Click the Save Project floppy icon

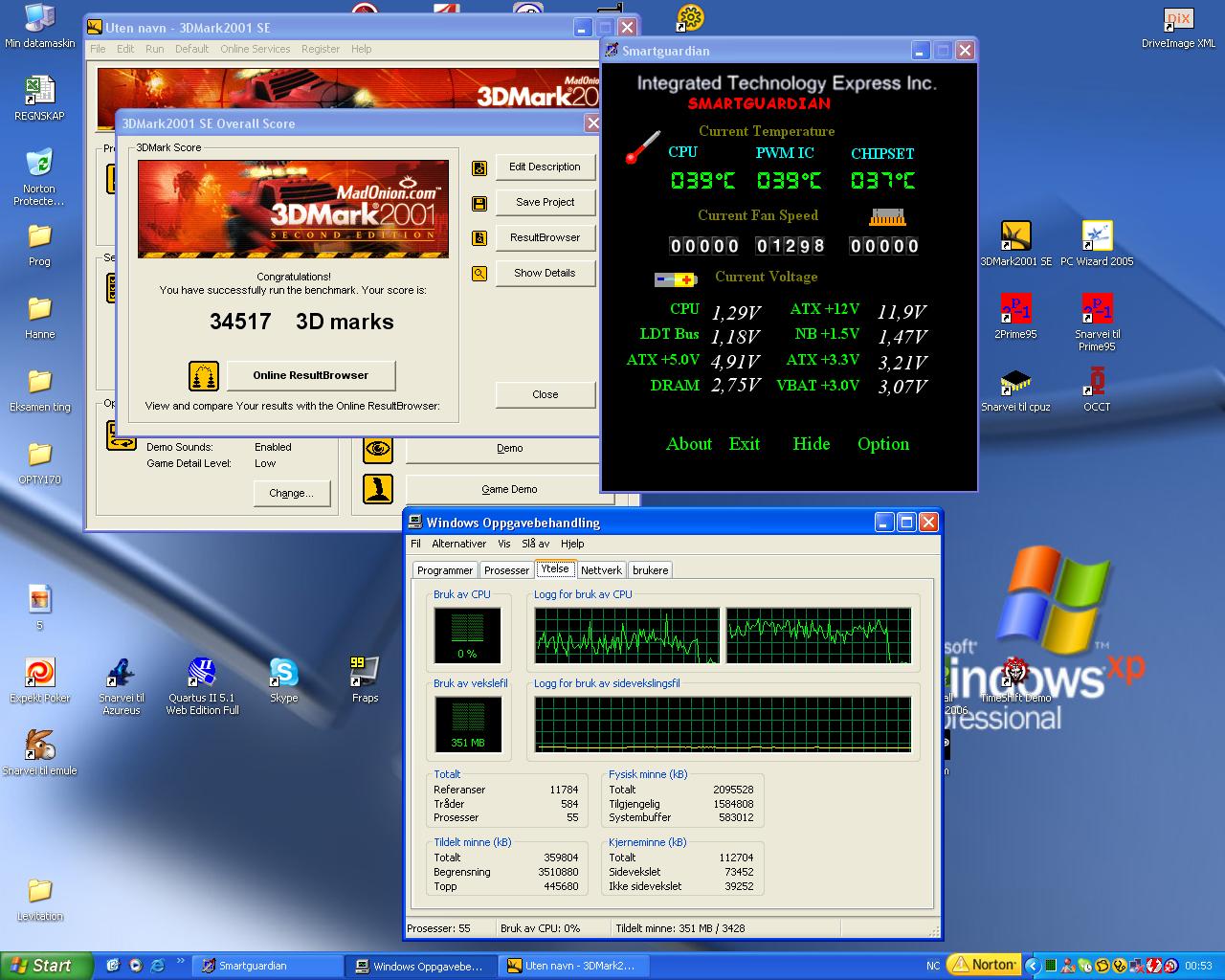point(479,203)
